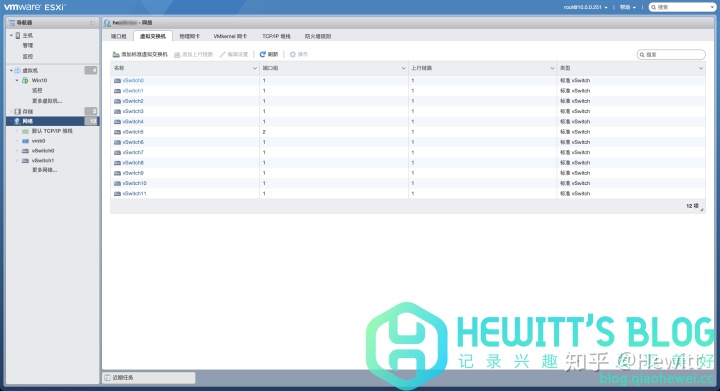Viewport: 720px width, 391px height.
Task: Open More VMs (更多虚拟机...) in navigator
Action: coord(47,101)
